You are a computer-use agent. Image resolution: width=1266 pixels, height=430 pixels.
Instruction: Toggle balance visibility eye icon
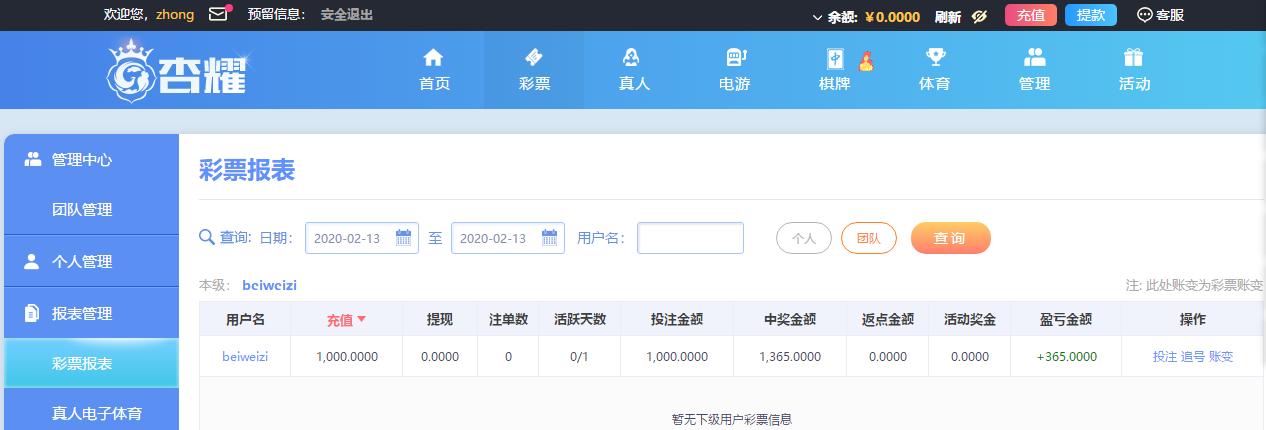coord(979,16)
